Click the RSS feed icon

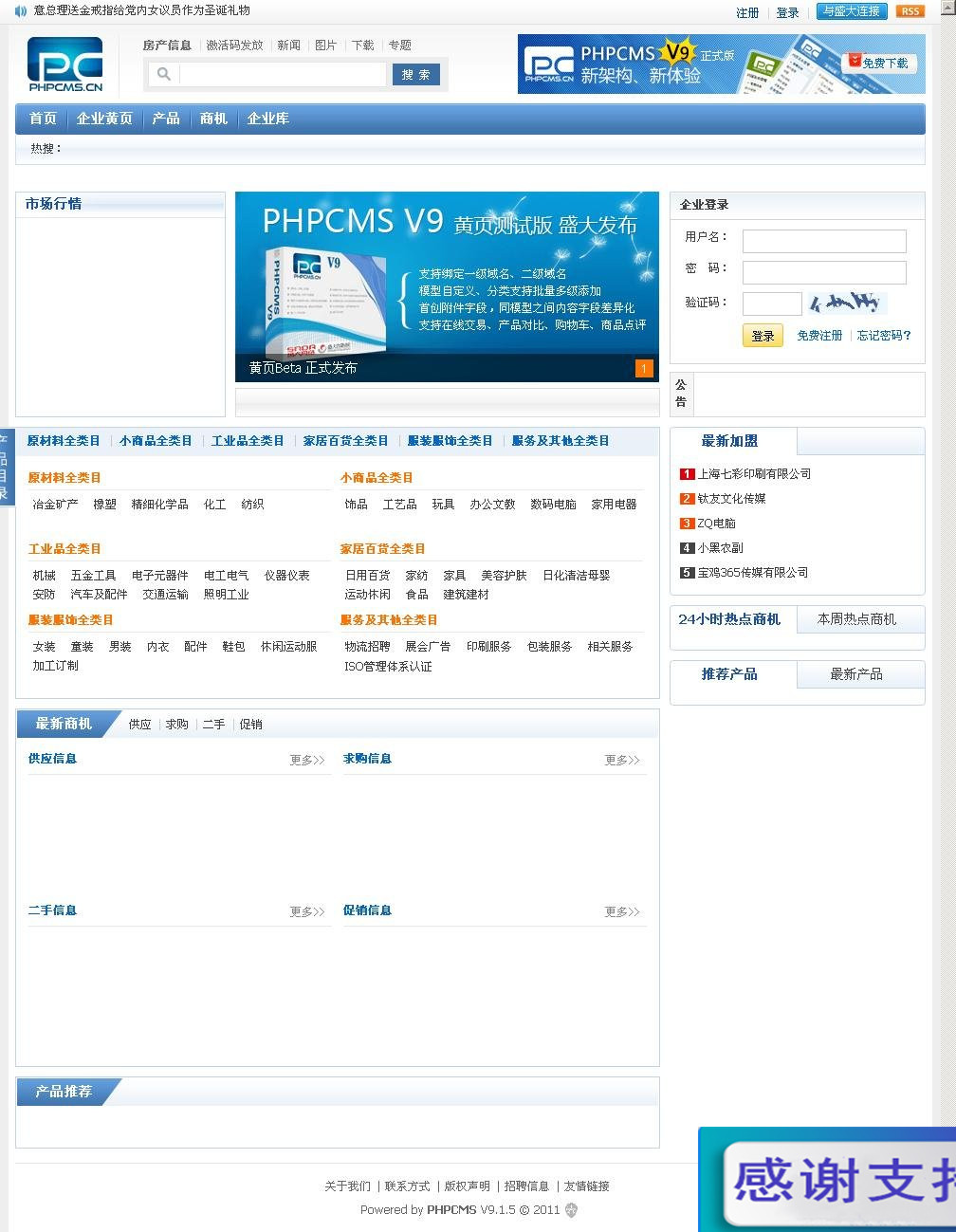point(910,11)
